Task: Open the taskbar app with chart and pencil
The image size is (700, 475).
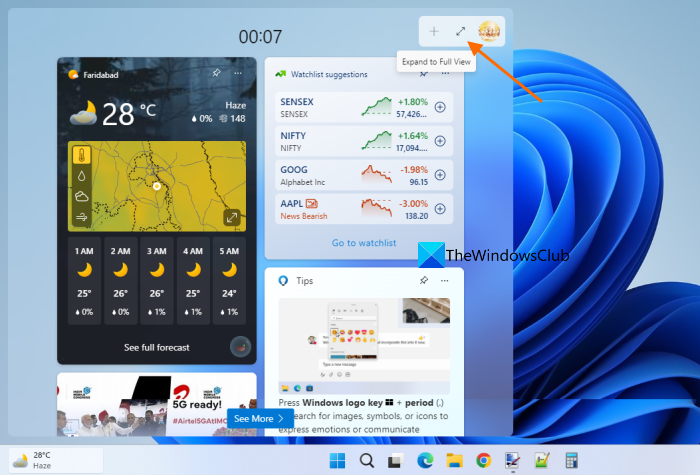Action: [x=542, y=460]
